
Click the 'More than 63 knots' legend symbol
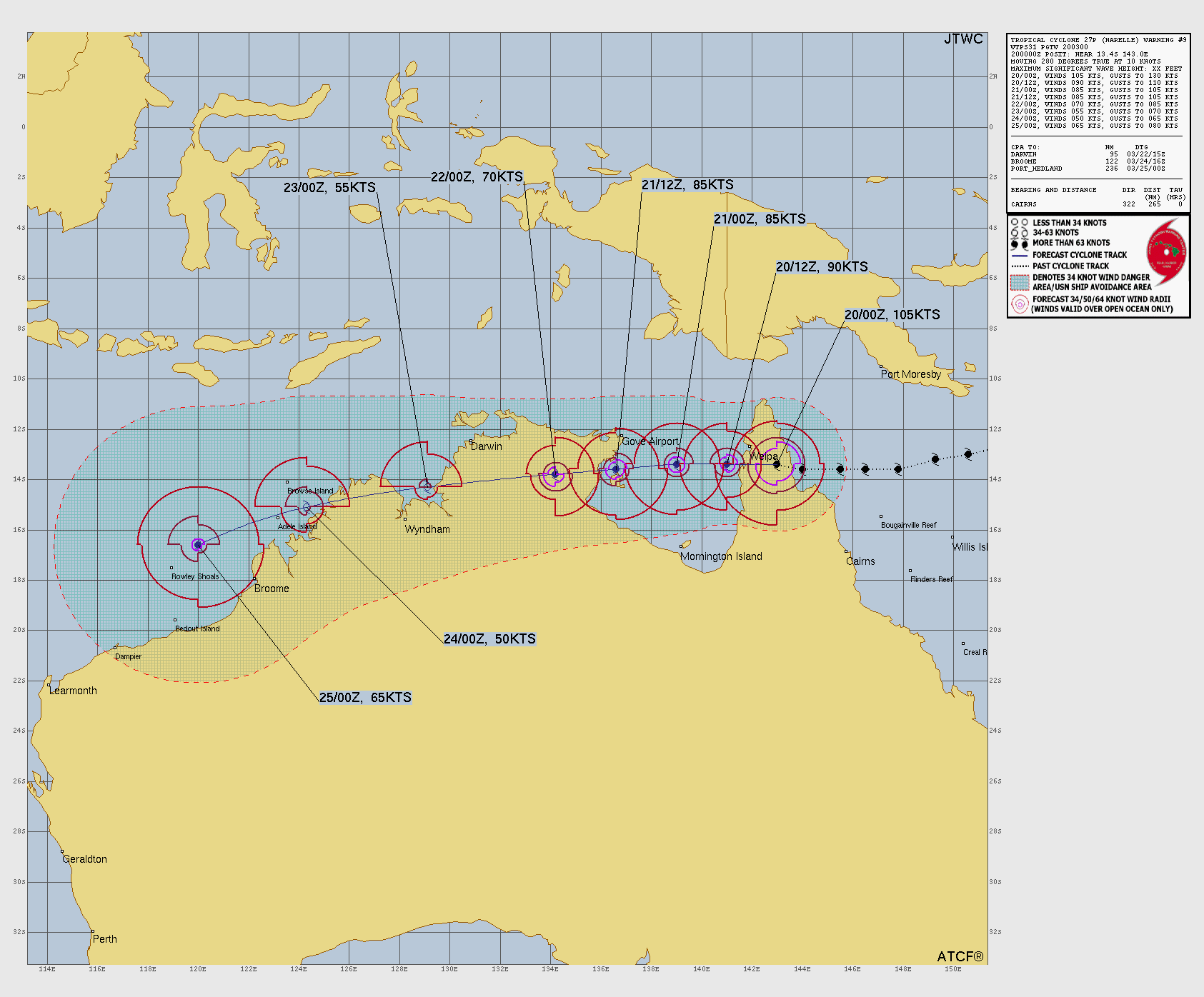click(x=1020, y=244)
